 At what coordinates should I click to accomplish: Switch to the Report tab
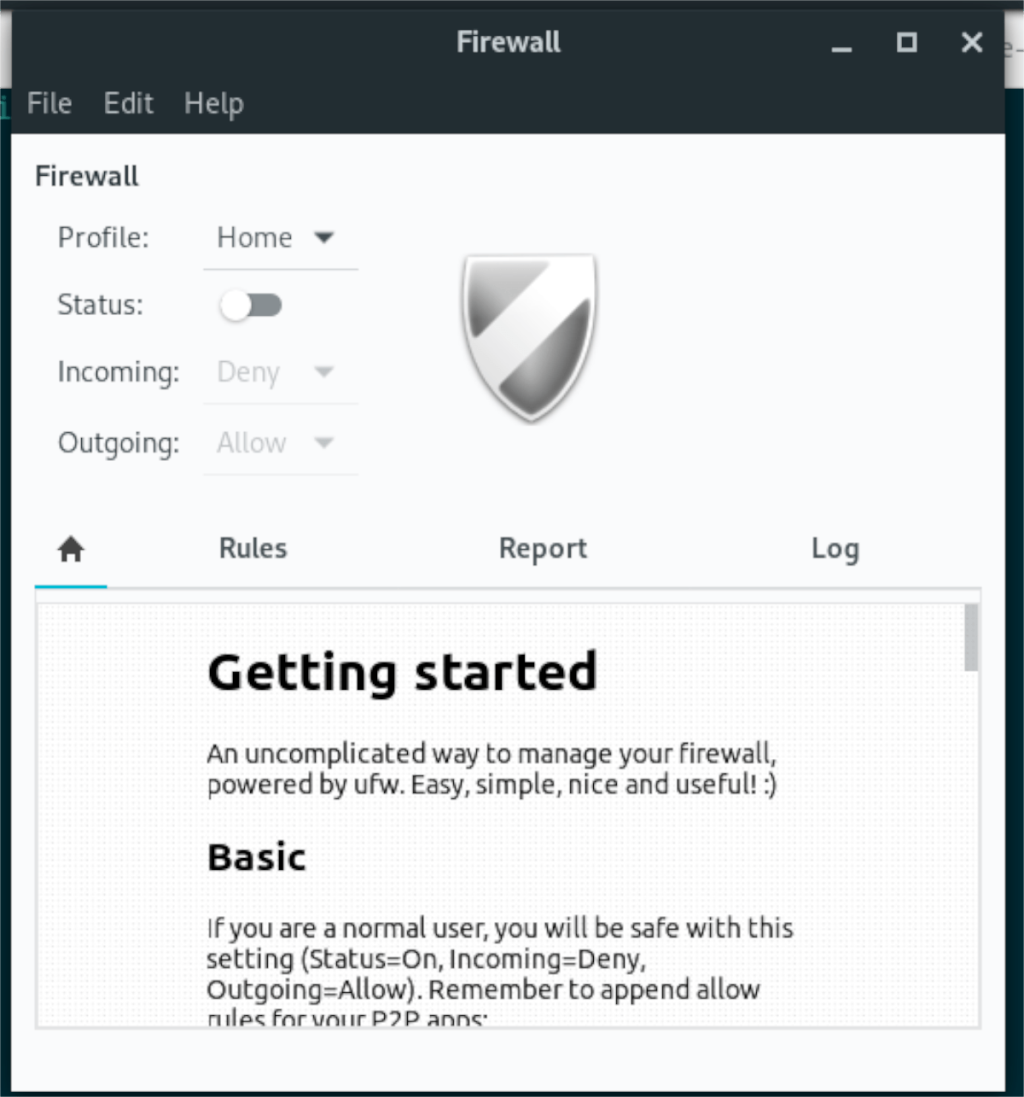pos(542,548)
